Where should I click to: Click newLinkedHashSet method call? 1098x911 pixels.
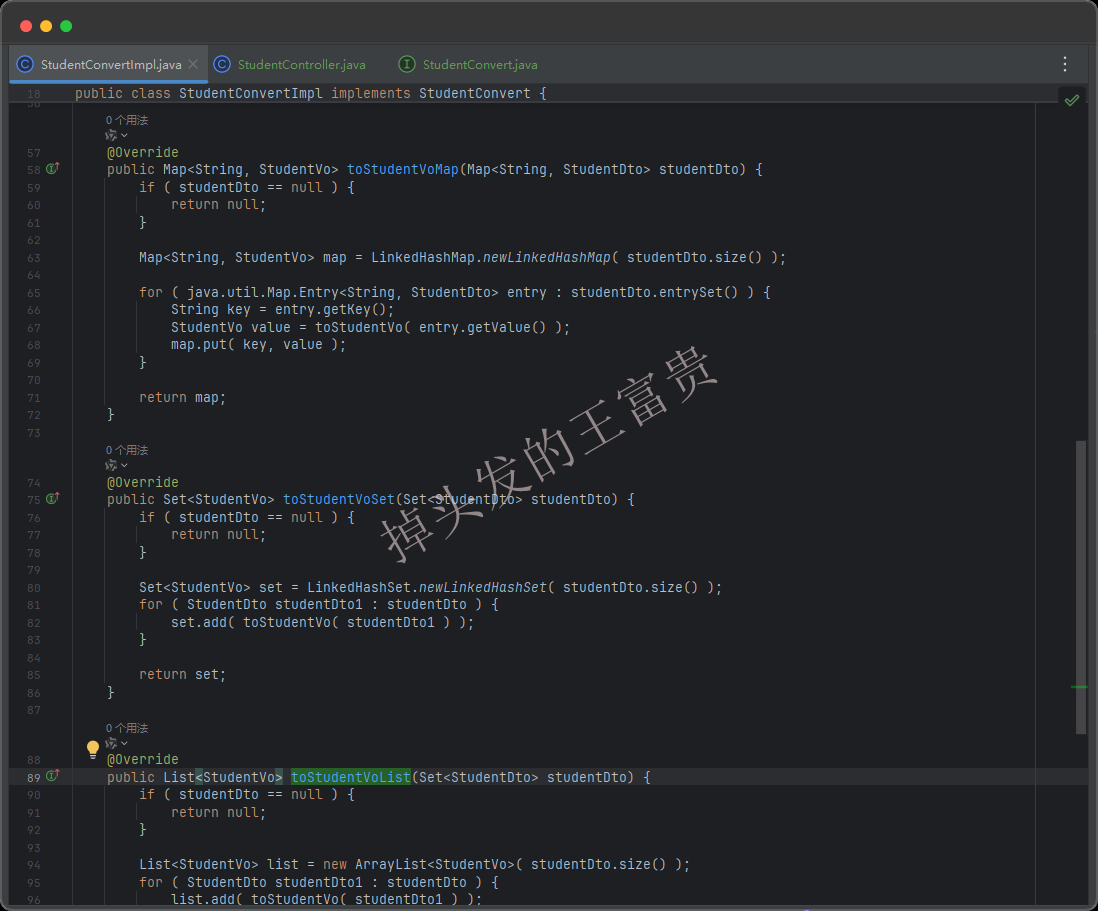[x=482, y=587]
